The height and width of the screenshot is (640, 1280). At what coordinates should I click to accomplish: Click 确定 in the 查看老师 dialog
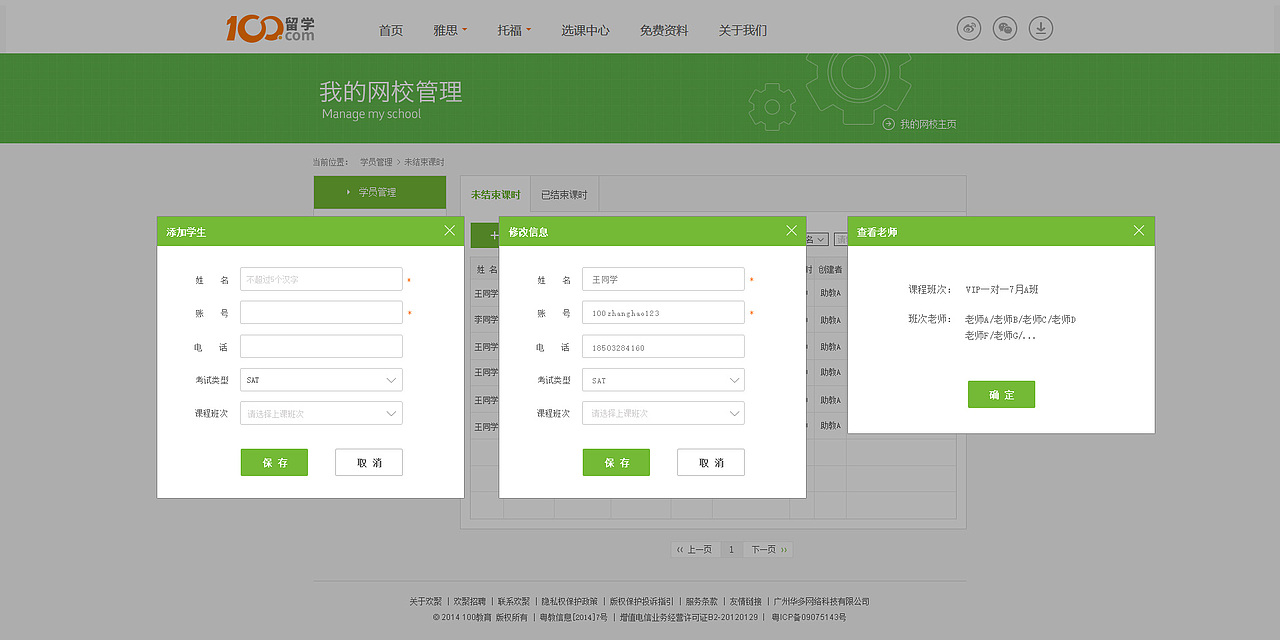pyautogui.click(x=1001, y=394)
